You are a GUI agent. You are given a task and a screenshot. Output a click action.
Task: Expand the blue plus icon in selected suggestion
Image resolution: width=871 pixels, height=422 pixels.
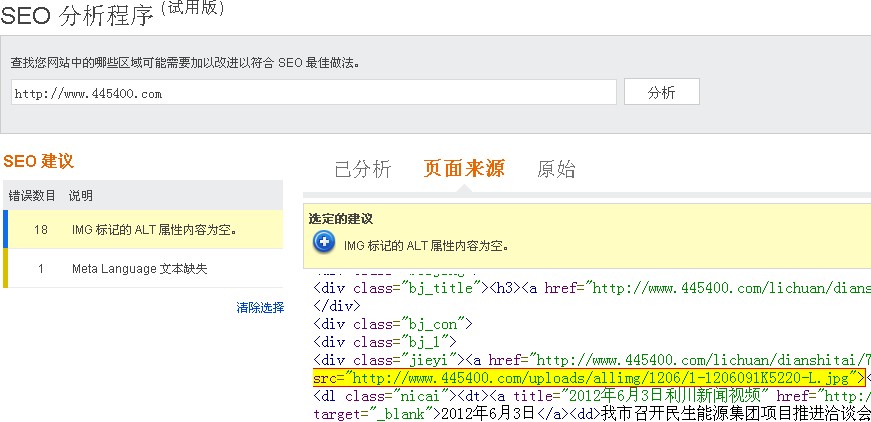click(x=323, y=242)
